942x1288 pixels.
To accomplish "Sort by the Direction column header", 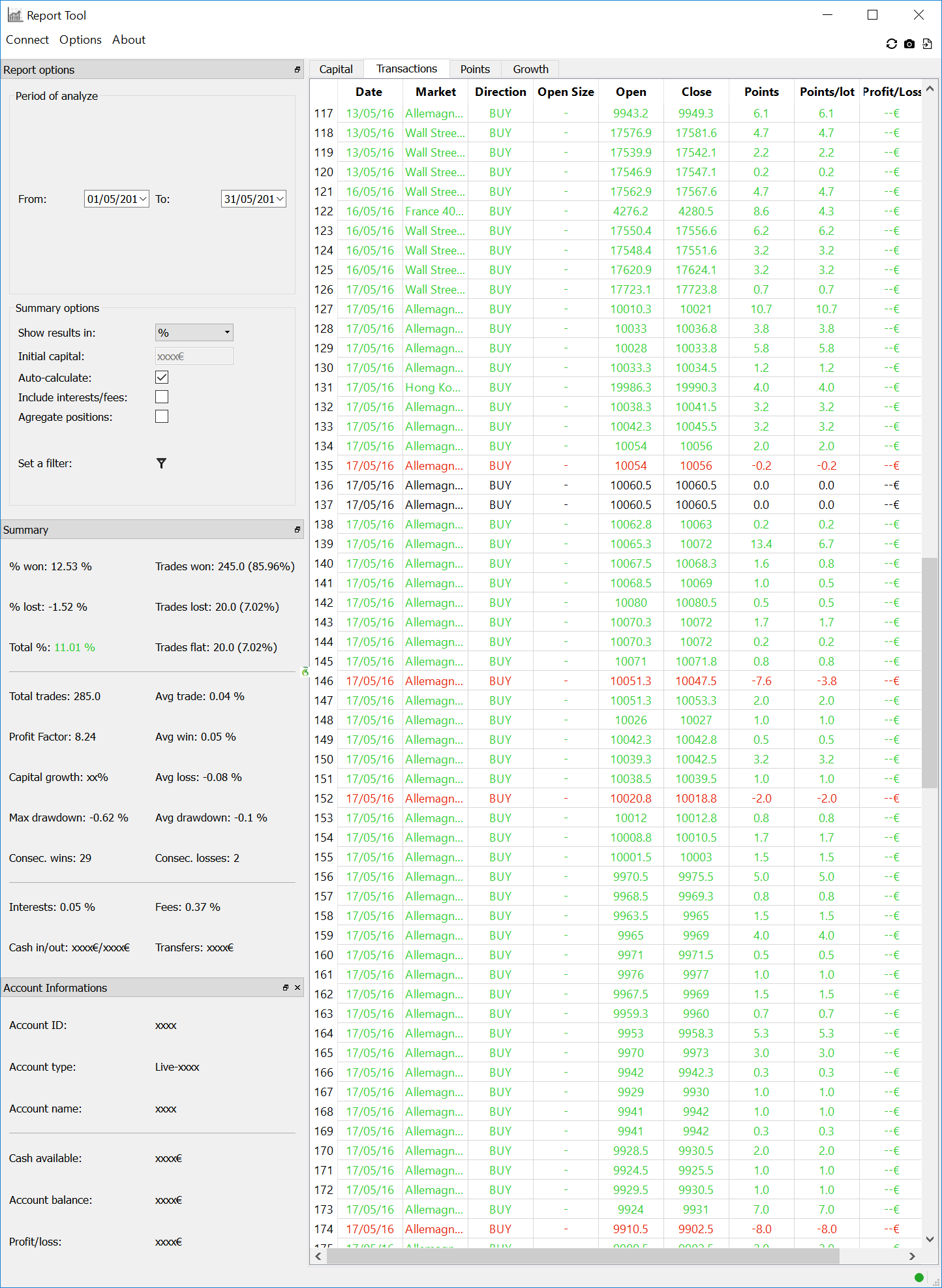I will pos(500,92).
